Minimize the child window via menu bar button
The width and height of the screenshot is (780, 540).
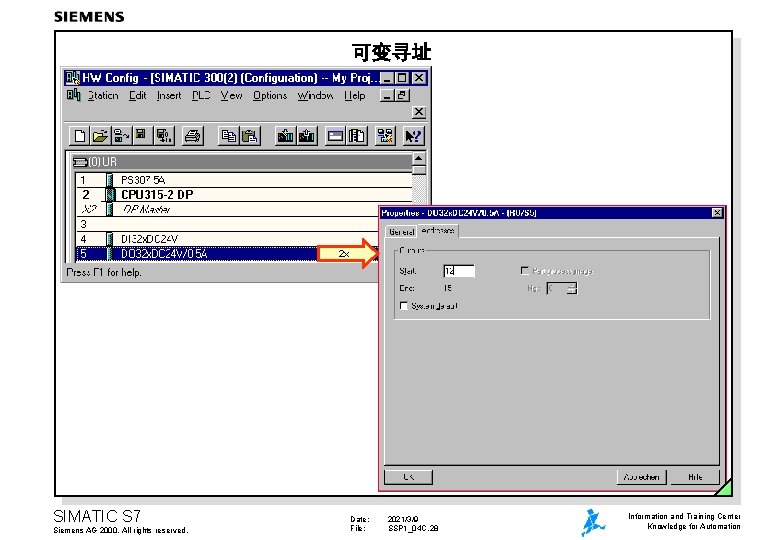[x=388, y=95]
